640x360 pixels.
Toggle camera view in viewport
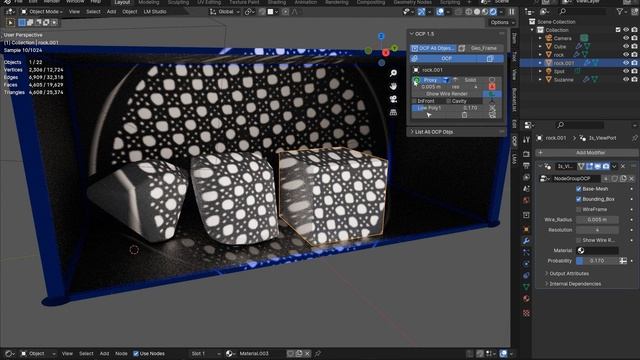coord(393,99)
